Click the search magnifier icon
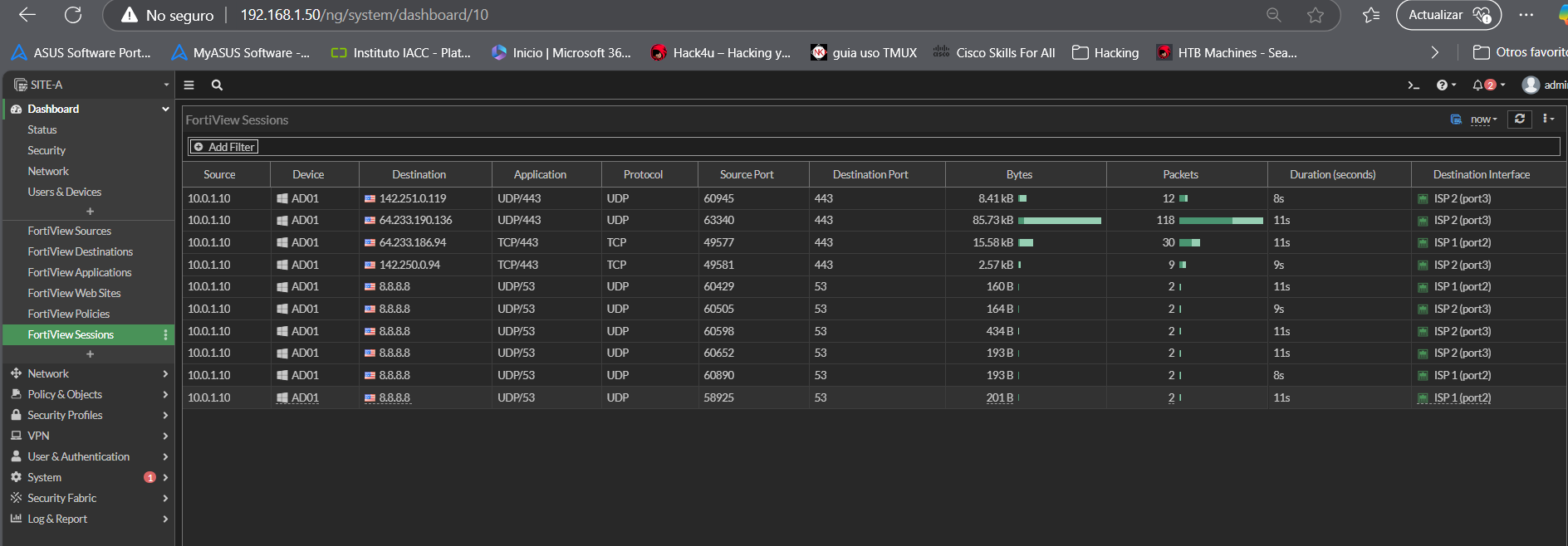Viewport: 1568px width, 546px height. [217, 85]
